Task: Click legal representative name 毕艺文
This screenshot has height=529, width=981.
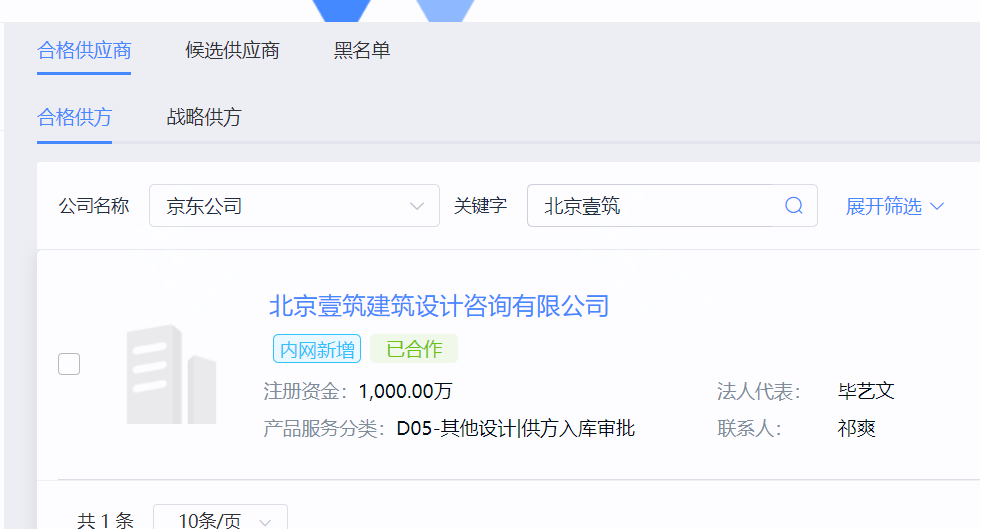Action: (x=865, y=391)
